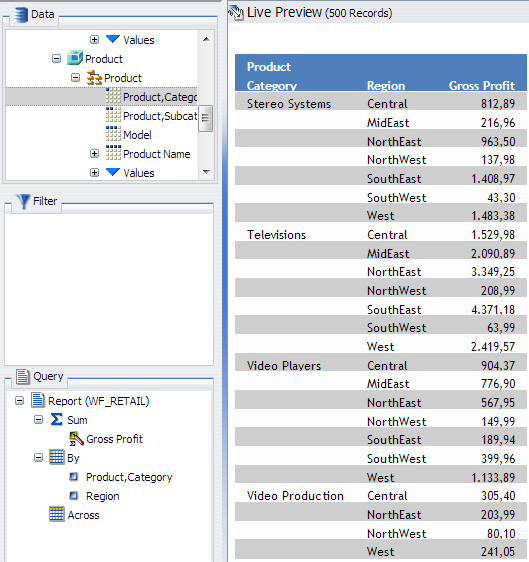
Task: Click the Across grid icon
Action: pyautogui.click(x=57, y=515)
